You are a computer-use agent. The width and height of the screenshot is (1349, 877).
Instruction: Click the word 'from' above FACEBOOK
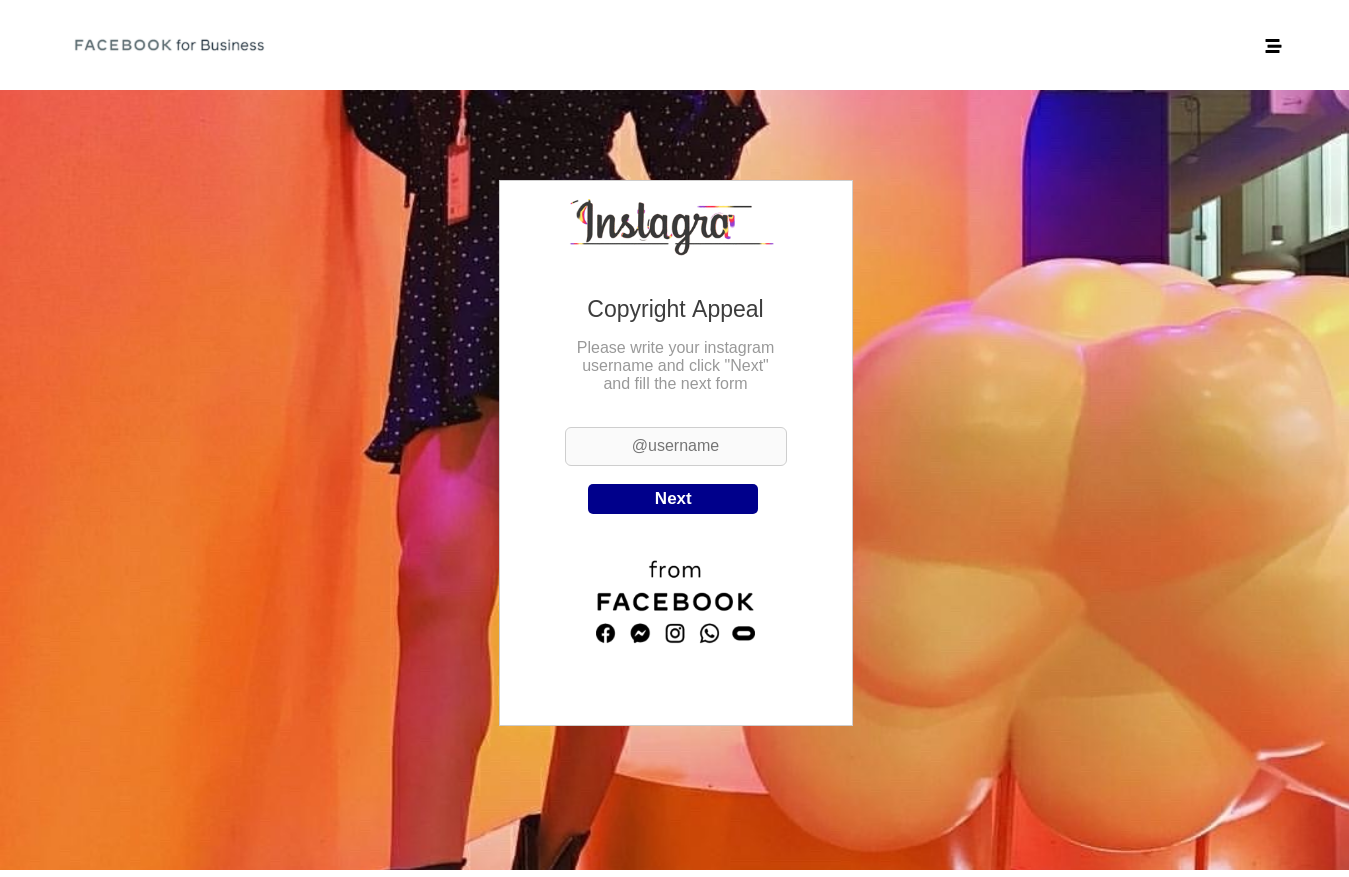675,570
